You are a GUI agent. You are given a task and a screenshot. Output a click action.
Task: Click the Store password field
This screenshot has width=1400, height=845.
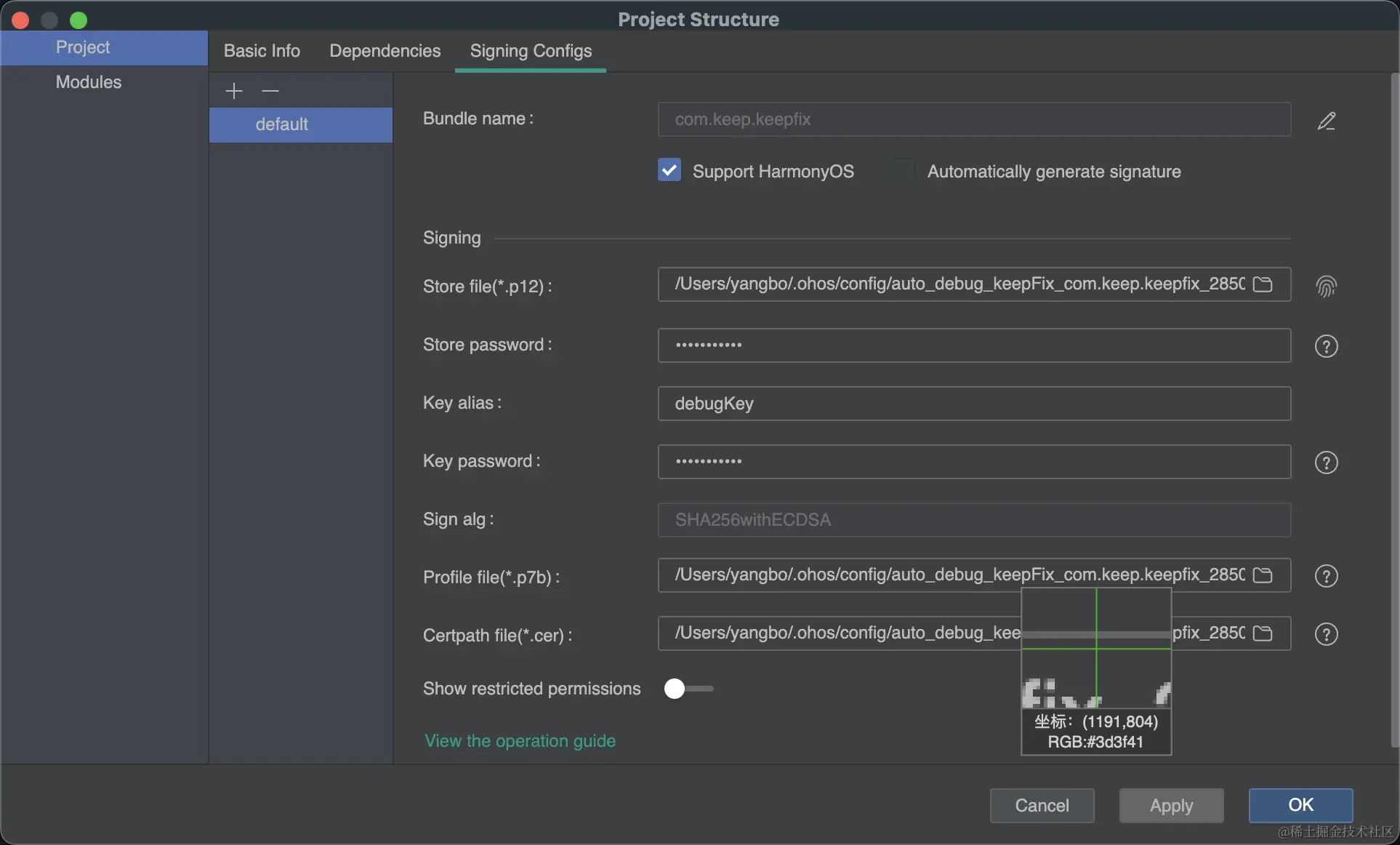pos(974,345)
